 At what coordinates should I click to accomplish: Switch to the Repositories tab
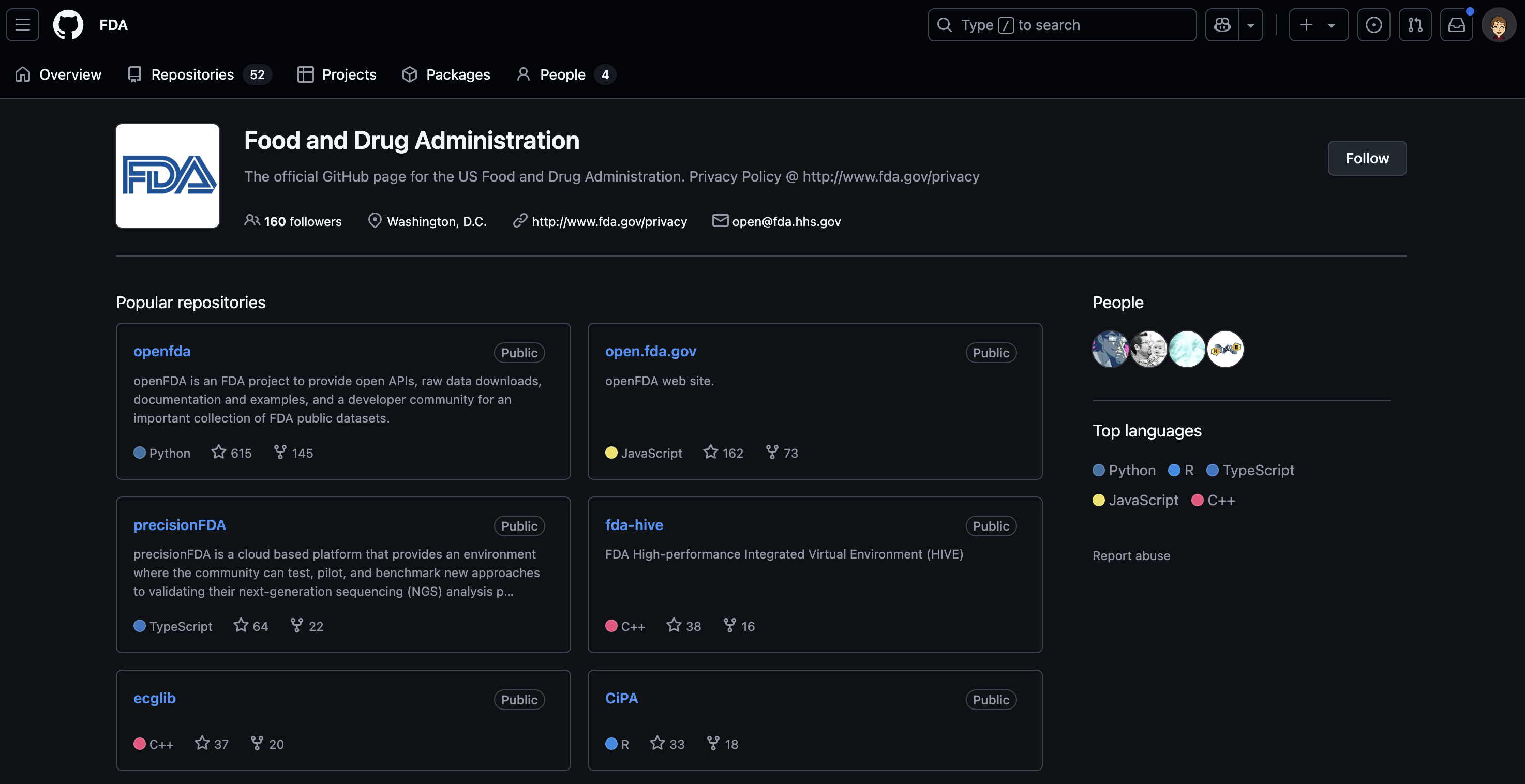(x=200, y=74)
